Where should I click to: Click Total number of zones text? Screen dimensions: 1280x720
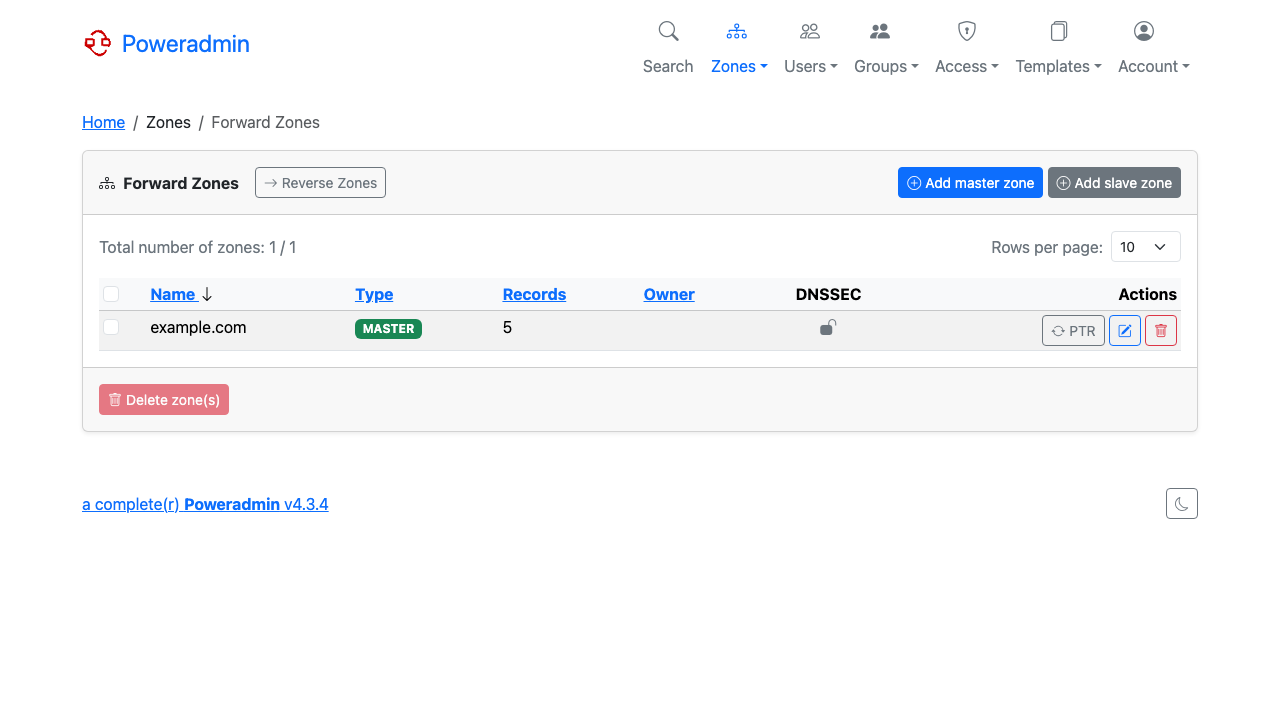pyautogui.click(x=198, y=247)
